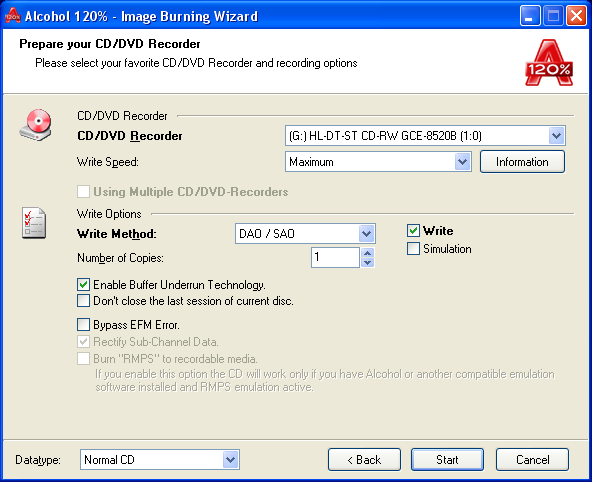Image resolution: width=592 pixels, height=482 pixels.
Task: Close the Image Burning Wizard window
Action: coord(577,16)
